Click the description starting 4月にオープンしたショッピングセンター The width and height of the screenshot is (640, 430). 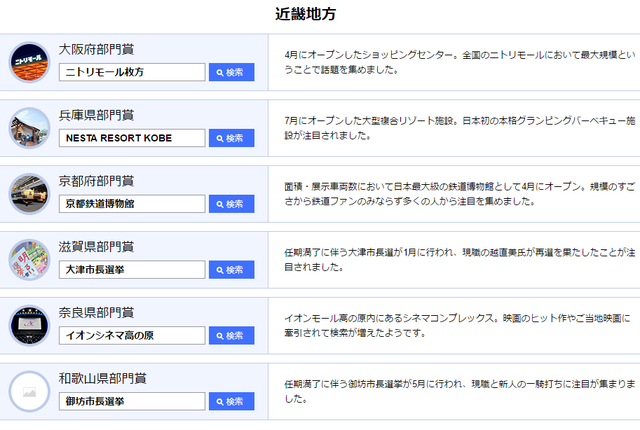coord(460,62)
